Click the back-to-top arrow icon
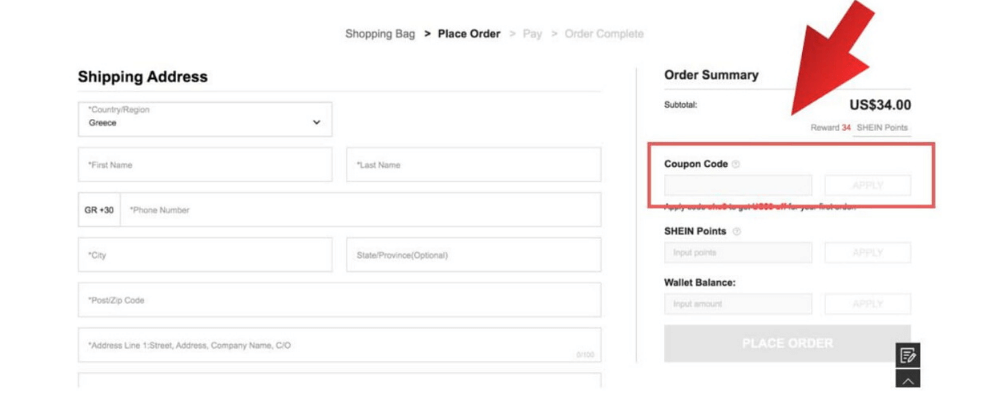 [x=908, y=381]
